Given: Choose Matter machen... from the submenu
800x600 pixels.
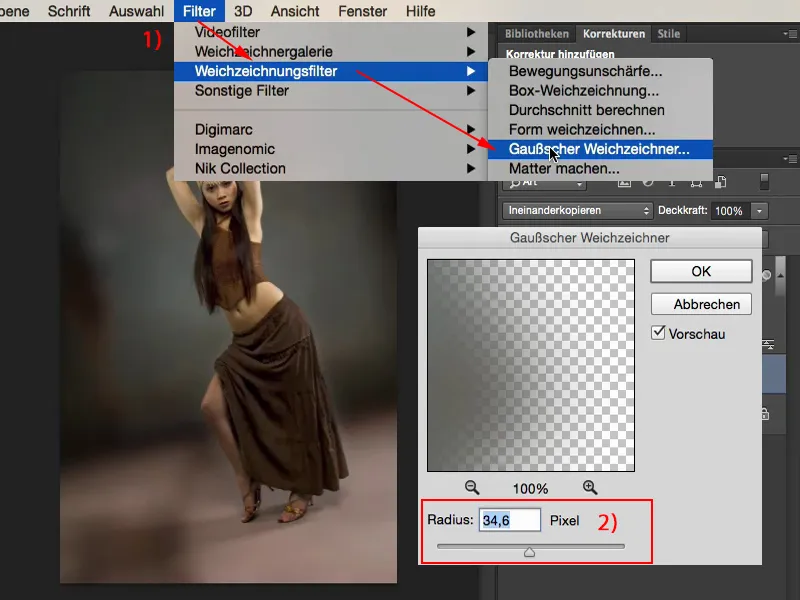Looking at the screenshot, I should point(600,168).
